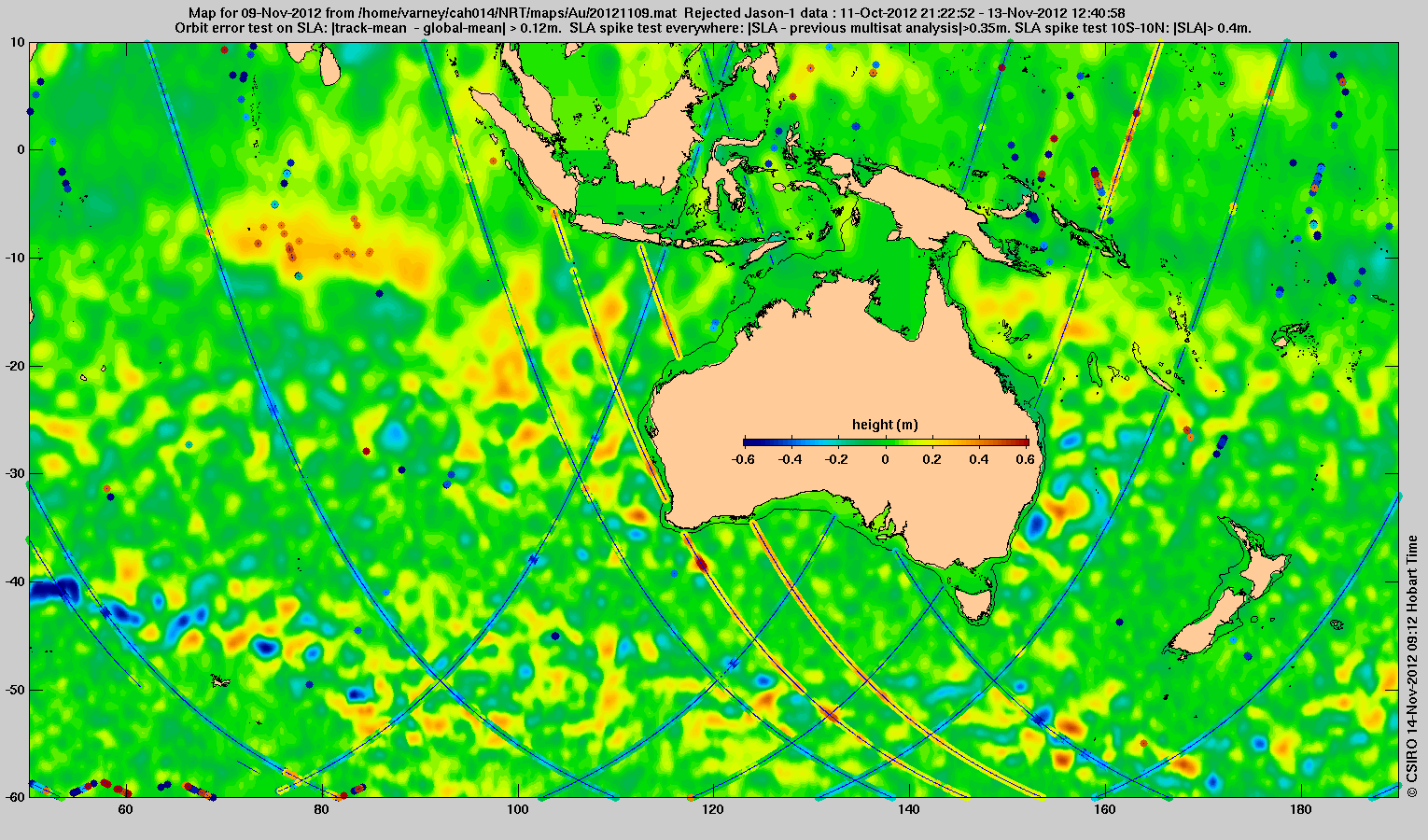
Task: Click the "0.6" colorbar tick label
Action: pyautogui.click(x=1028, y=459)
